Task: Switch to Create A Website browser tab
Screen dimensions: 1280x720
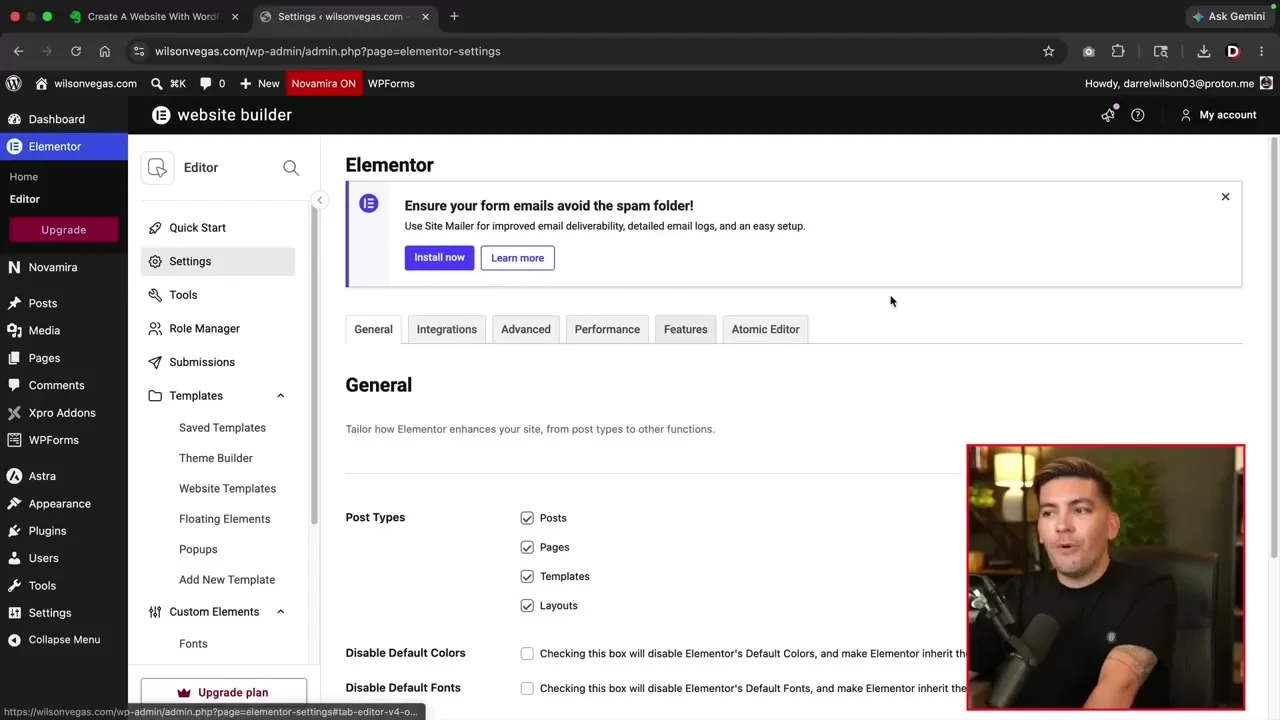Action: (x=153, y=16)
